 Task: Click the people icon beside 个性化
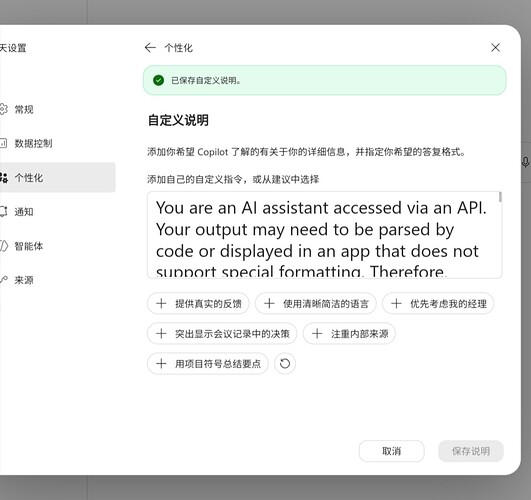click(3, 178)
